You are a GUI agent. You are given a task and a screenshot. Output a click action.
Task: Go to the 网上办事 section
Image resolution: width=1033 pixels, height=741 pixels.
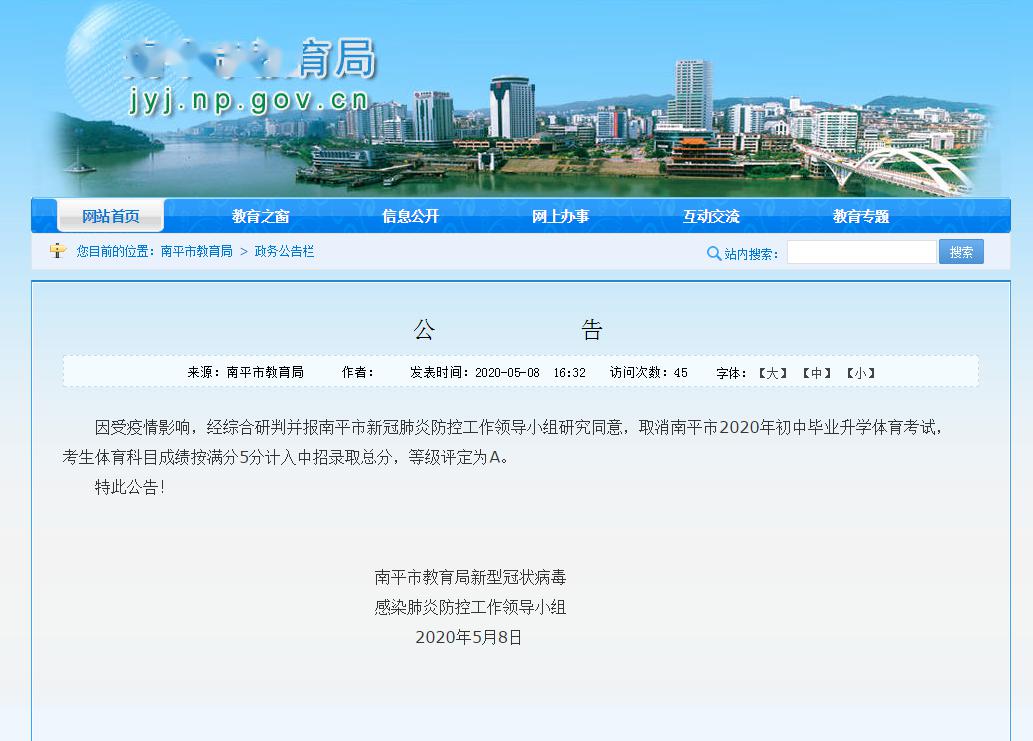coord(561,216)
